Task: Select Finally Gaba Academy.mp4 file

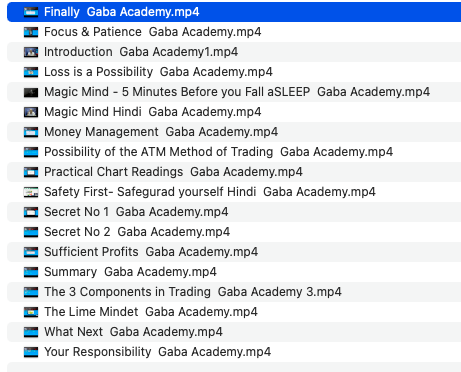Action: (x=234, y=12)
